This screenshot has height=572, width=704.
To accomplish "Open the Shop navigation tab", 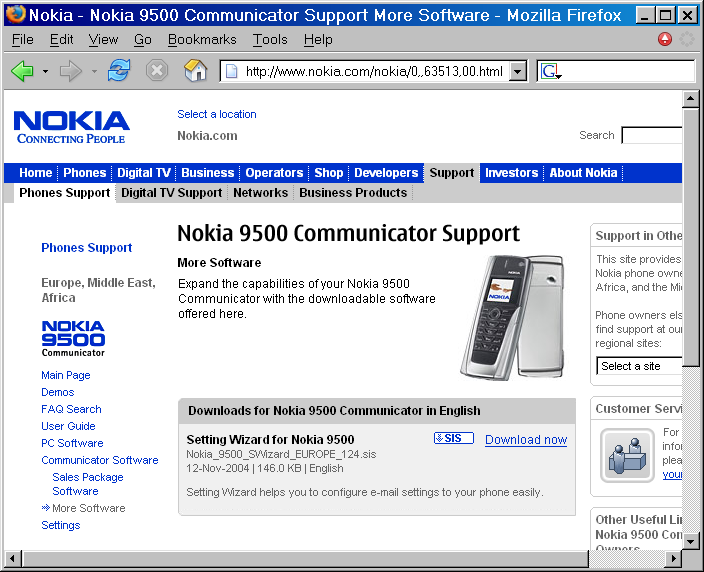I will 329,173.
